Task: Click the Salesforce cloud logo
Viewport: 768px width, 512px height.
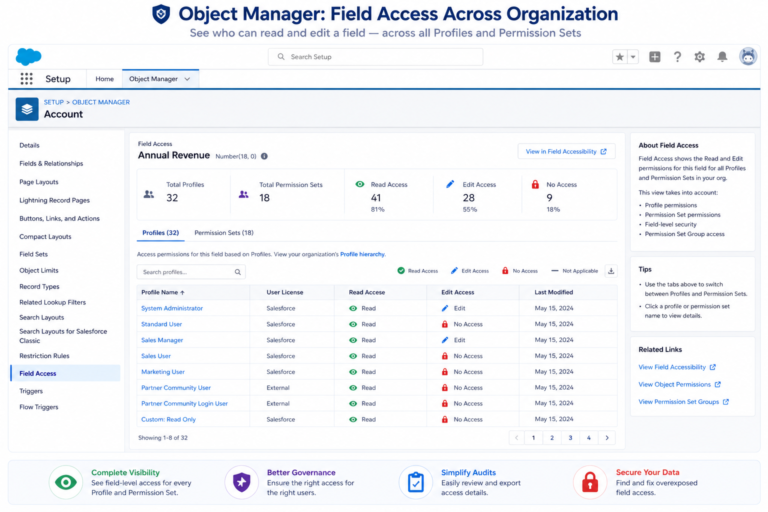Action: 28,57
